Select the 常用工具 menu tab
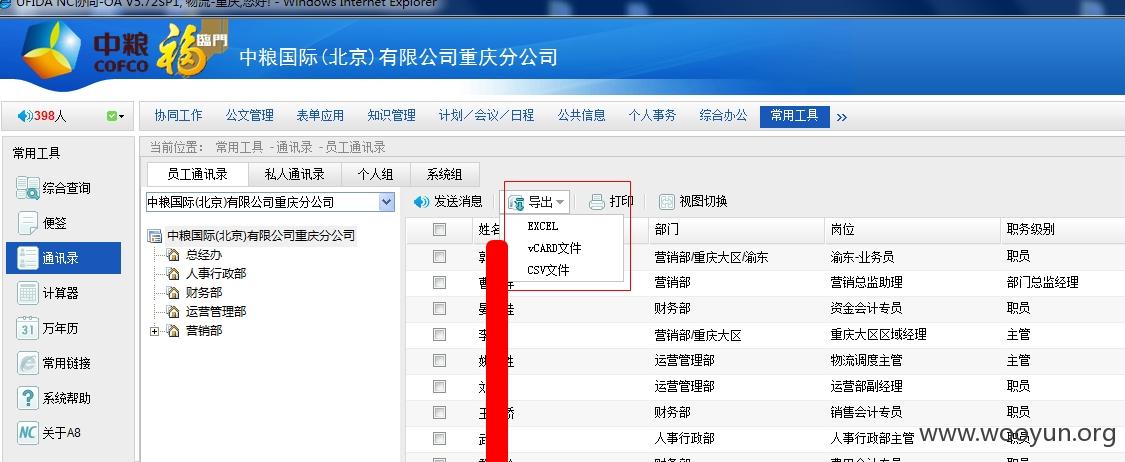1125x462 pixels. coord(794,116)
